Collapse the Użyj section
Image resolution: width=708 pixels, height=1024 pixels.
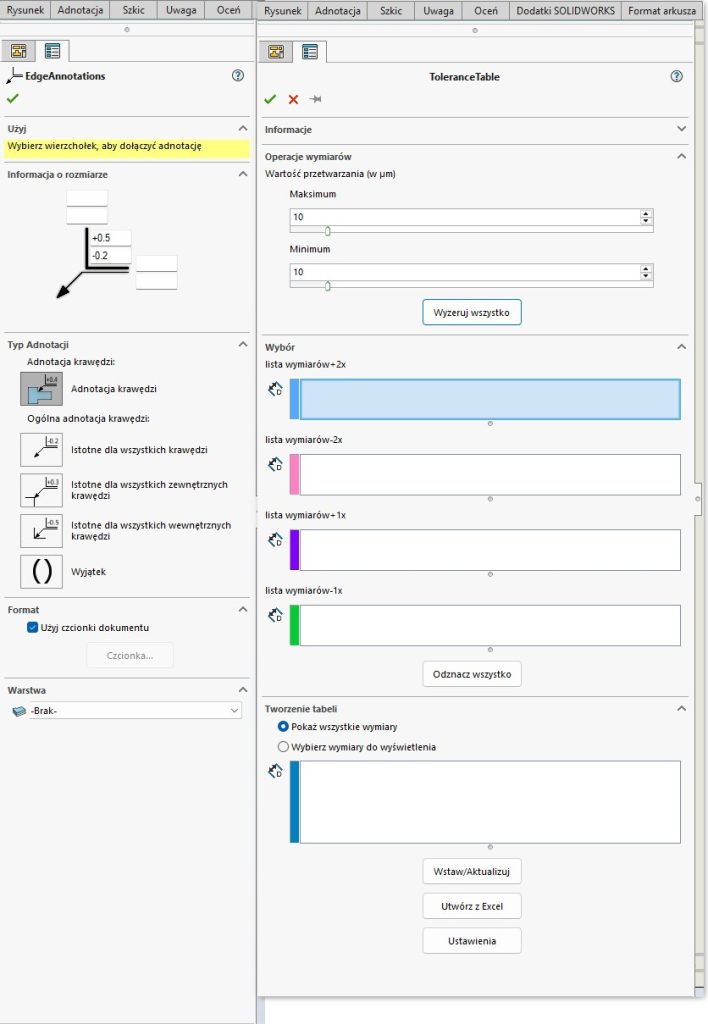(x=243, y=129)
